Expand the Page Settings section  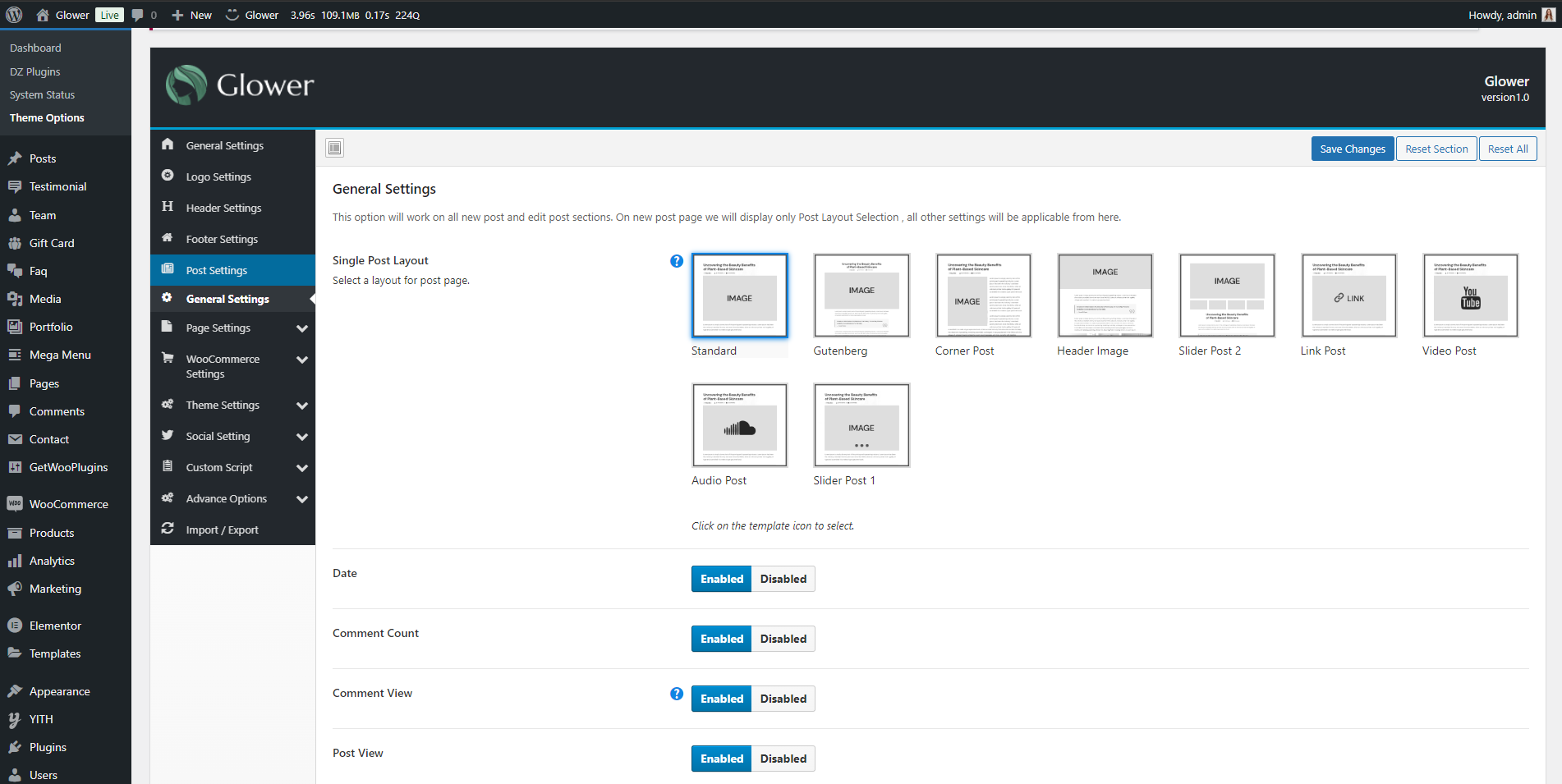pyautogui.click(x=302, y=328)
